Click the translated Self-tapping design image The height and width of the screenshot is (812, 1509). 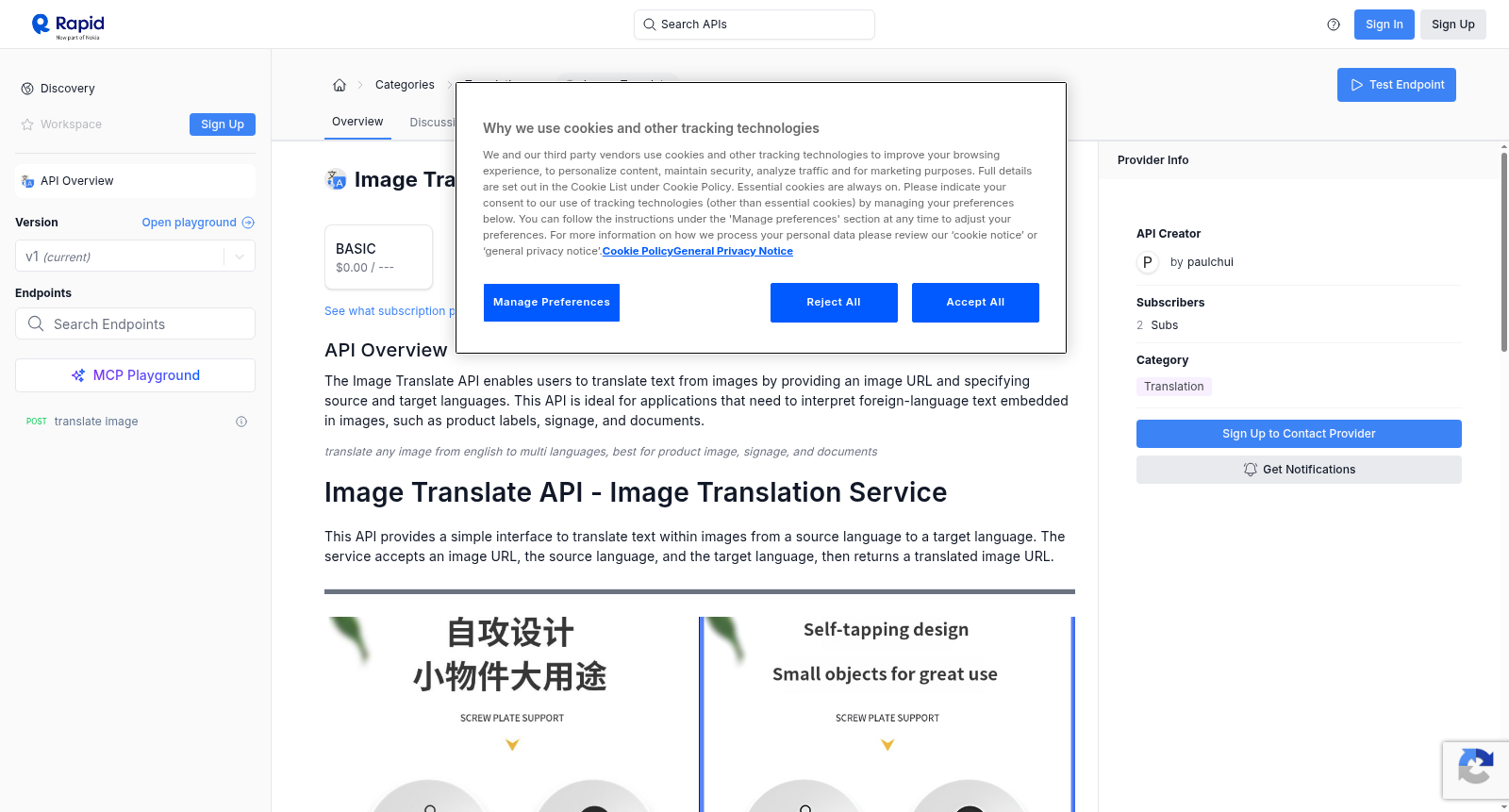pos(887,714)
